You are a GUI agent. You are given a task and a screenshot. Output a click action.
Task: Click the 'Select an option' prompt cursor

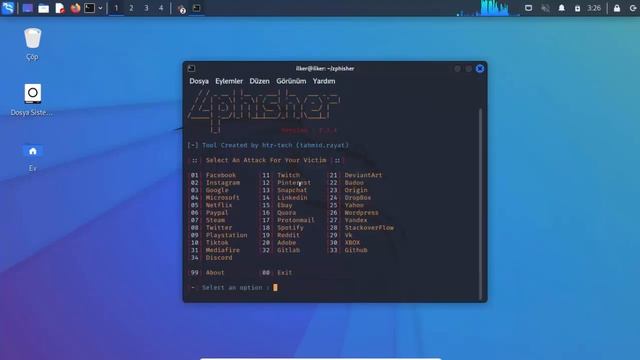click(275, 288)
